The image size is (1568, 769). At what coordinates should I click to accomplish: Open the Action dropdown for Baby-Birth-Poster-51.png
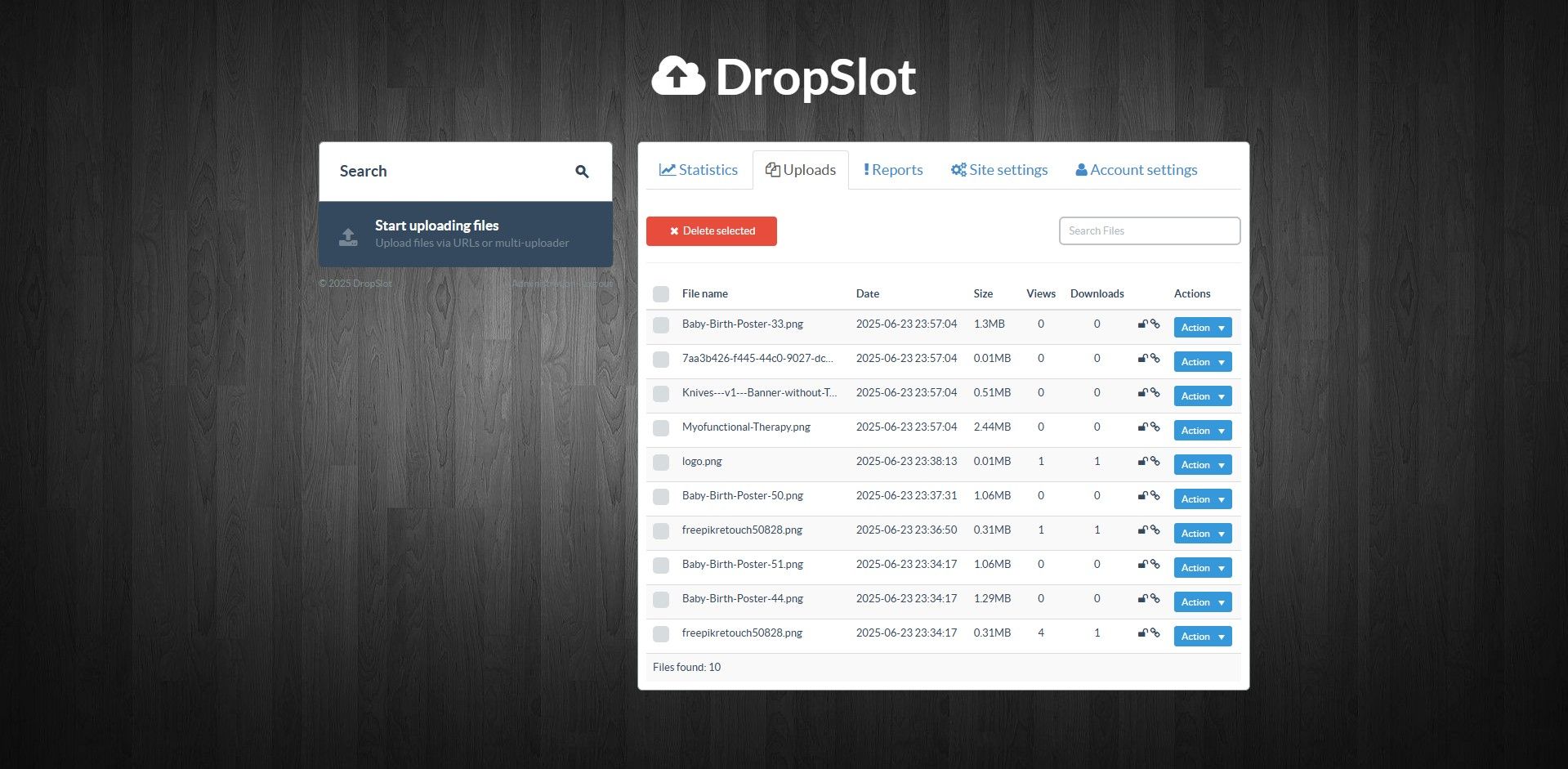click(1203, 568)
